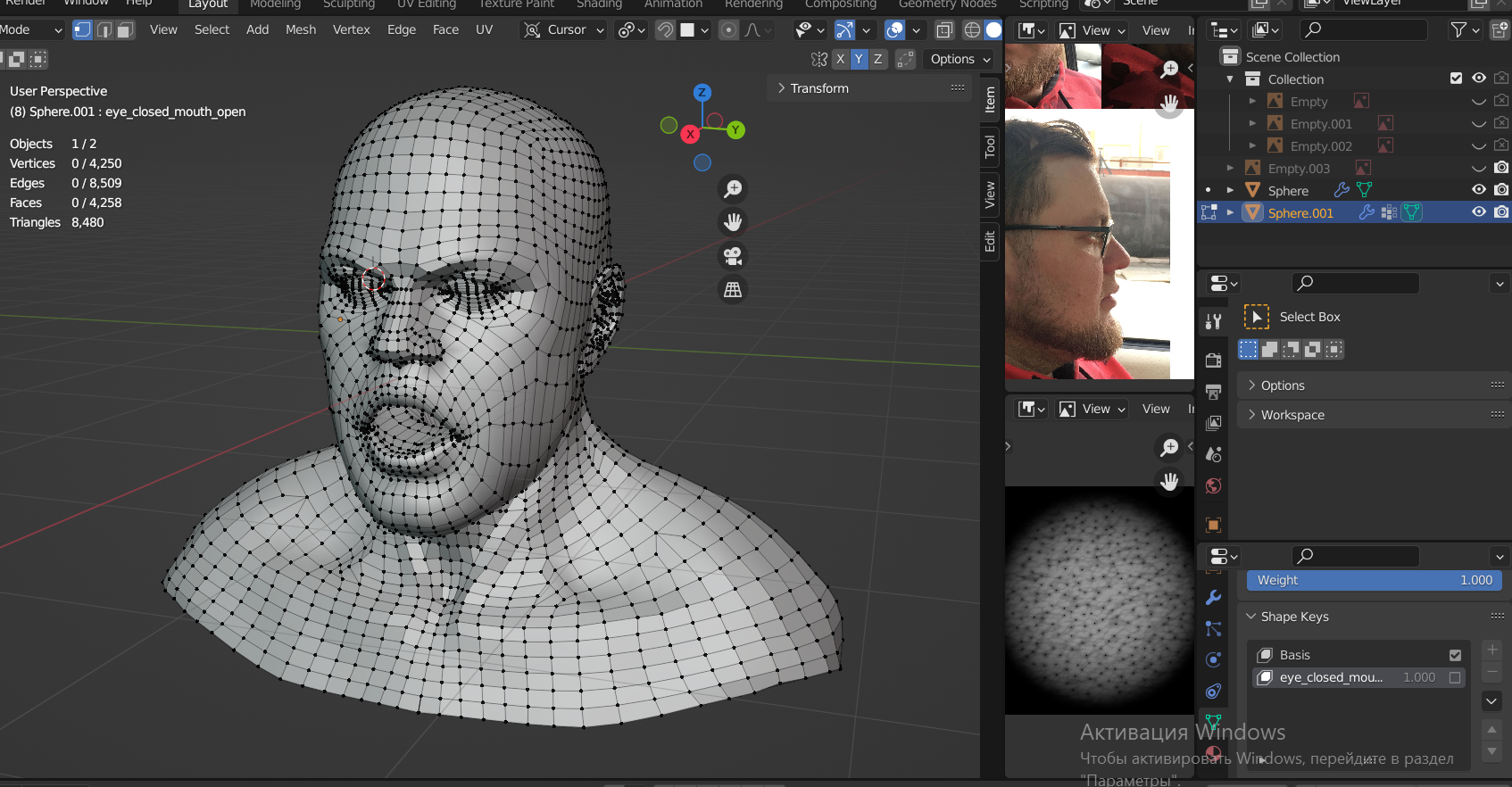Screen dimensions: 1512x787
Task: Uncheck the Collection exclude checkbox
Action: pyautogui.click(x=1456, y=79)
